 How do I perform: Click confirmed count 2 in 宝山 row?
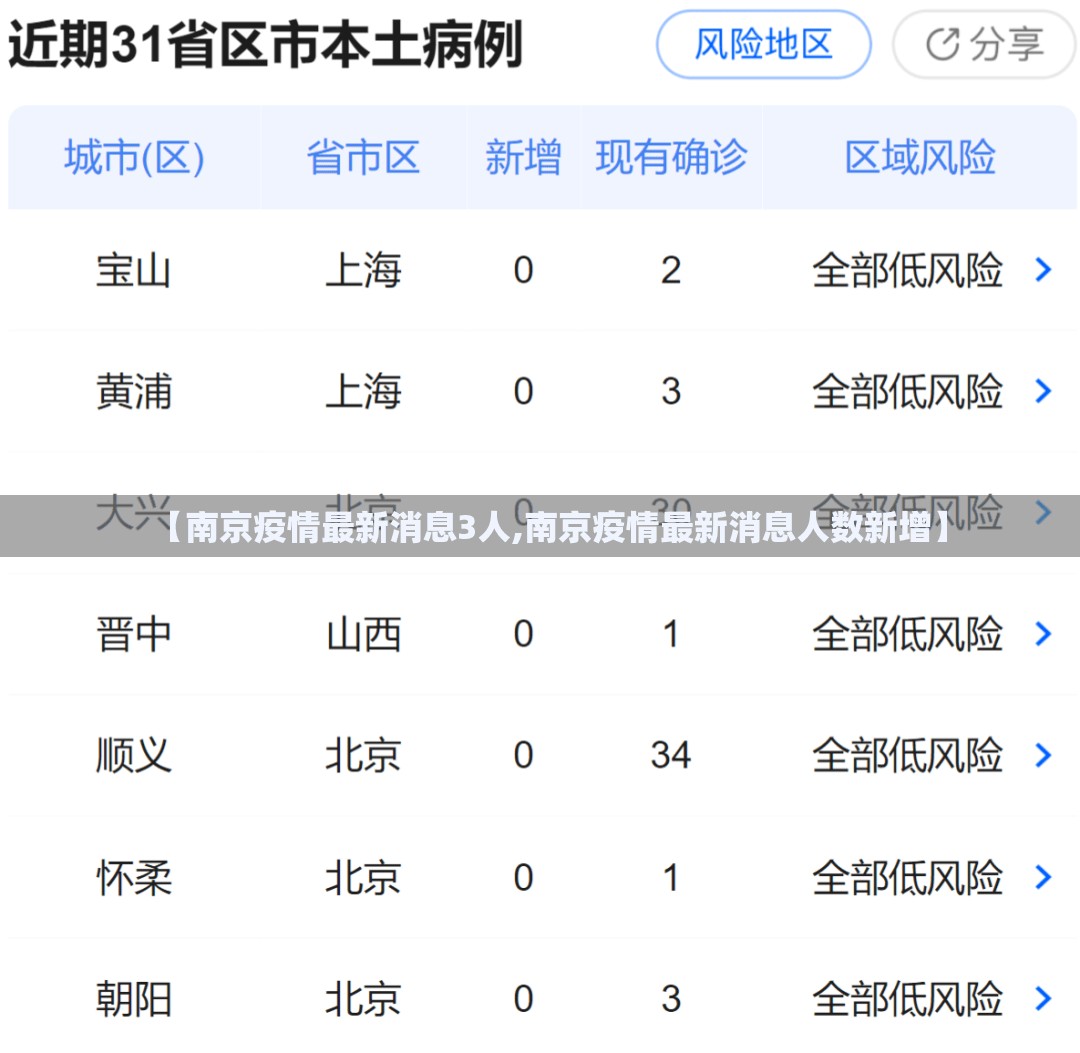click(671, 270)
